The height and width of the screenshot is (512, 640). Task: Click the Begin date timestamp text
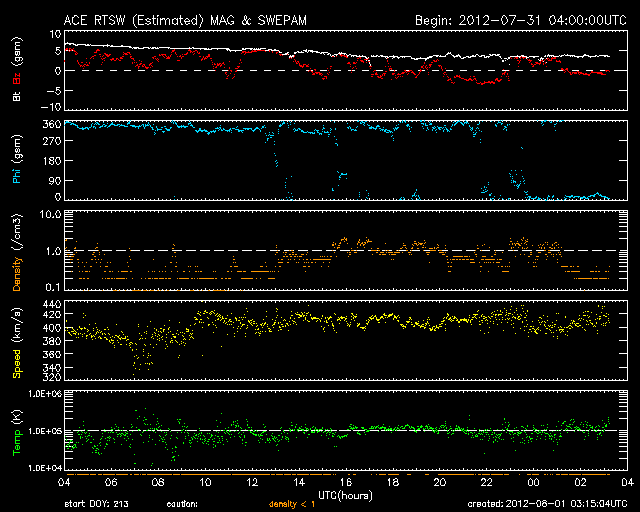pyautogui.click(x=511, y=20)
